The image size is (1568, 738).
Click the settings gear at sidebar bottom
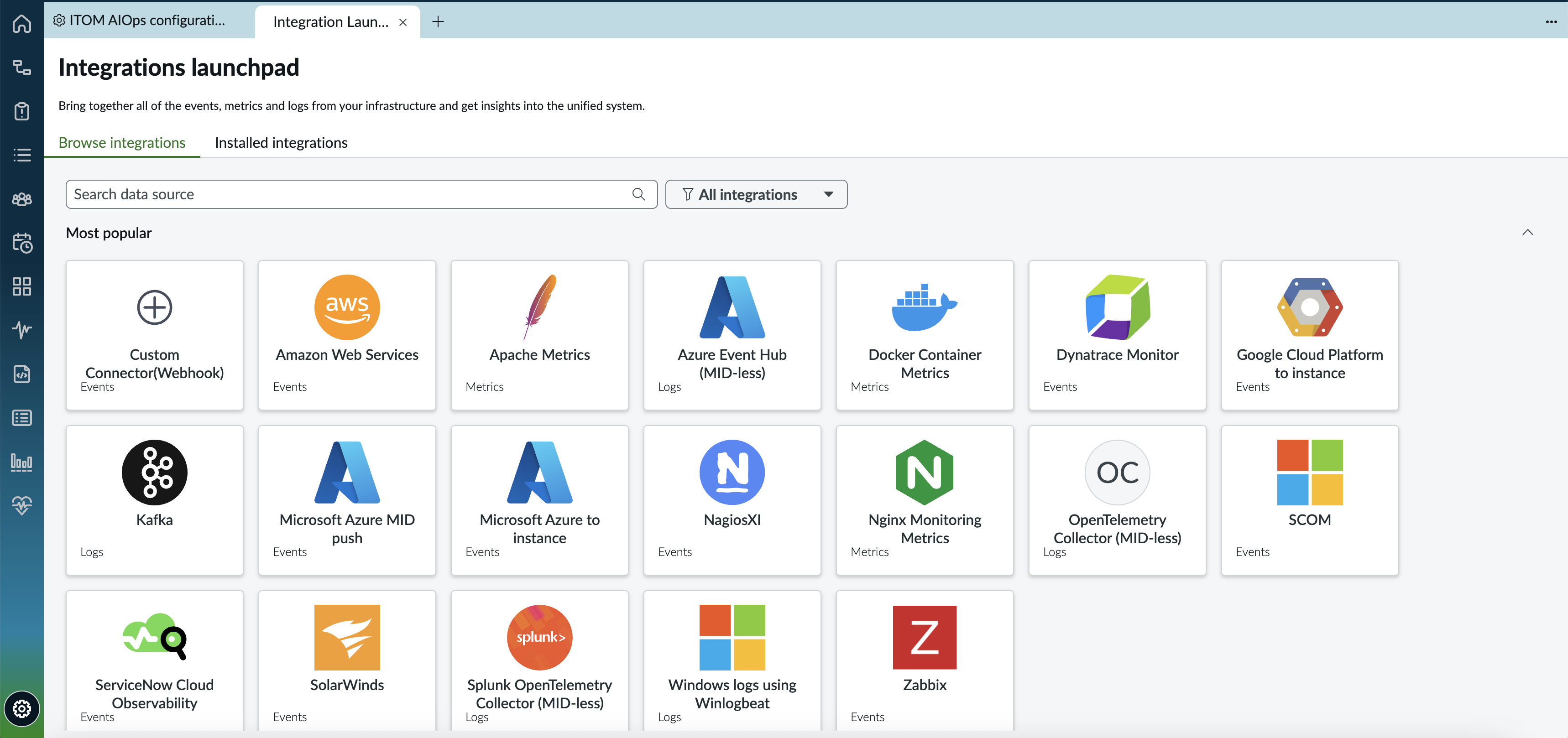22,709
